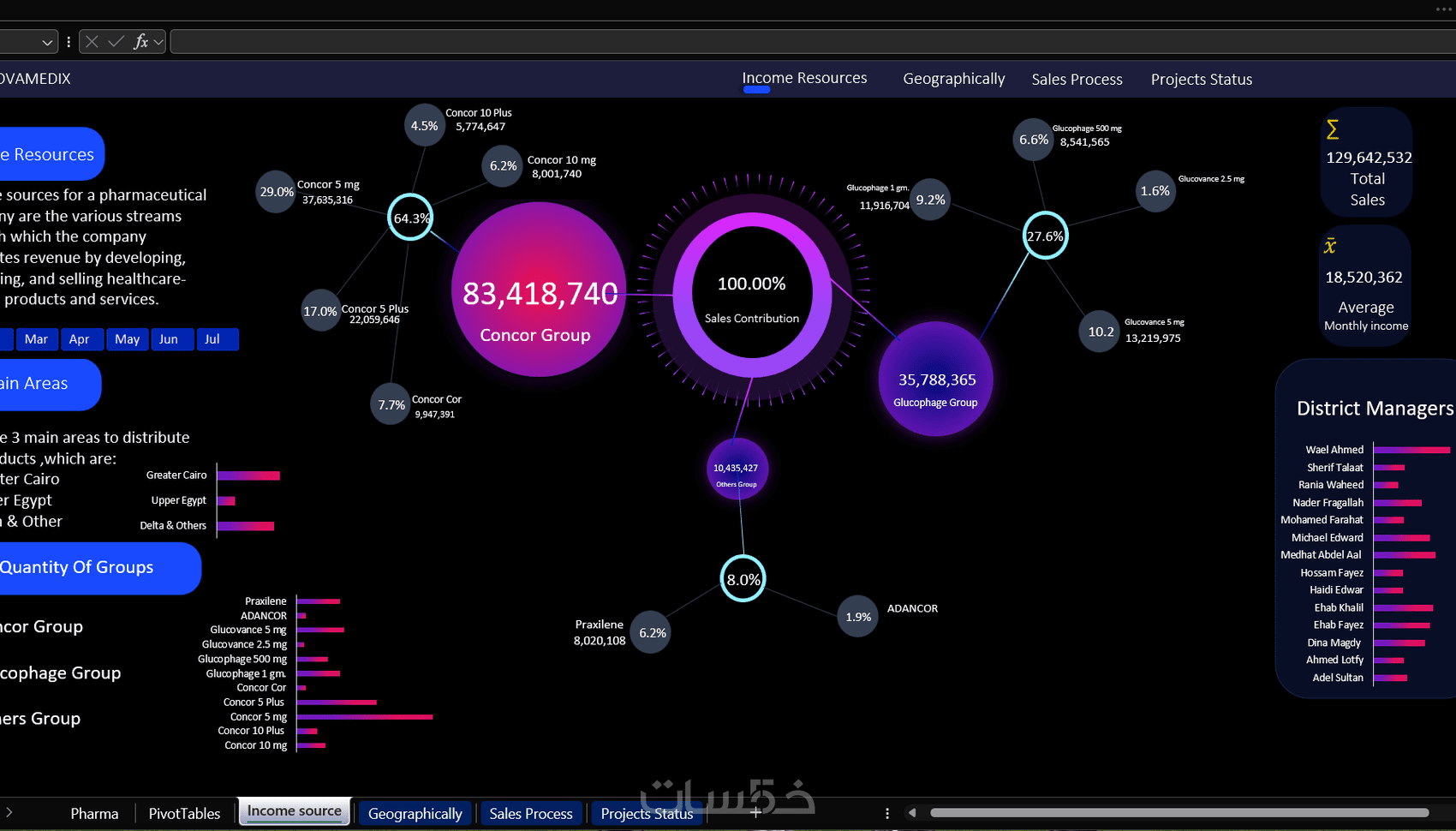Select Income Resources in the dashboard navigation
This screenshot has width=1456, height=831.
click(x=804, y=78)
